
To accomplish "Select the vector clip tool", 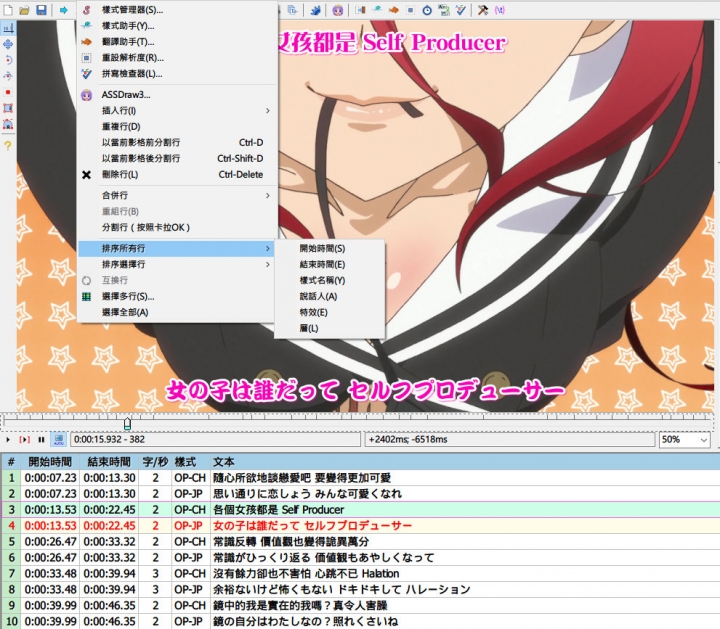I will (8, 124).
